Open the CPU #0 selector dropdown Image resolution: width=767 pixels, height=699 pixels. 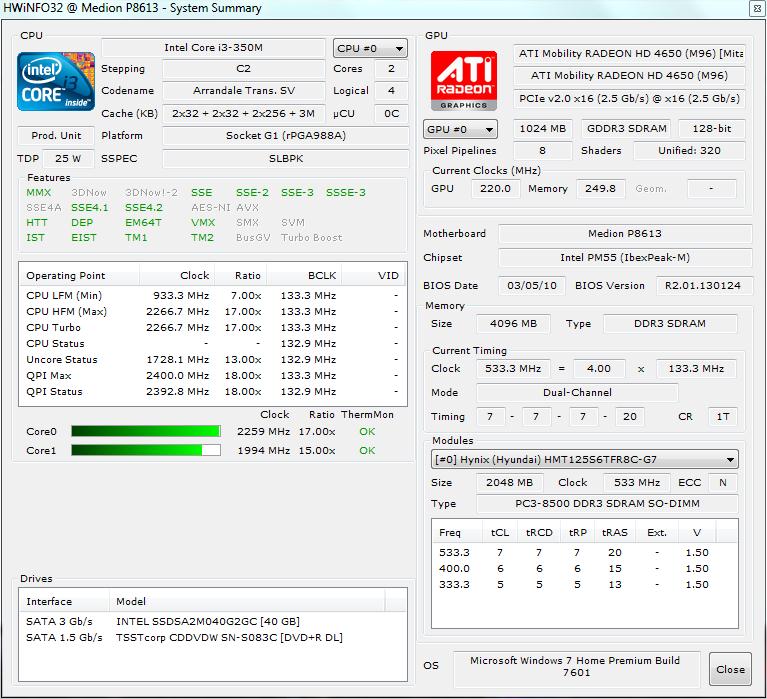[370, 48]
